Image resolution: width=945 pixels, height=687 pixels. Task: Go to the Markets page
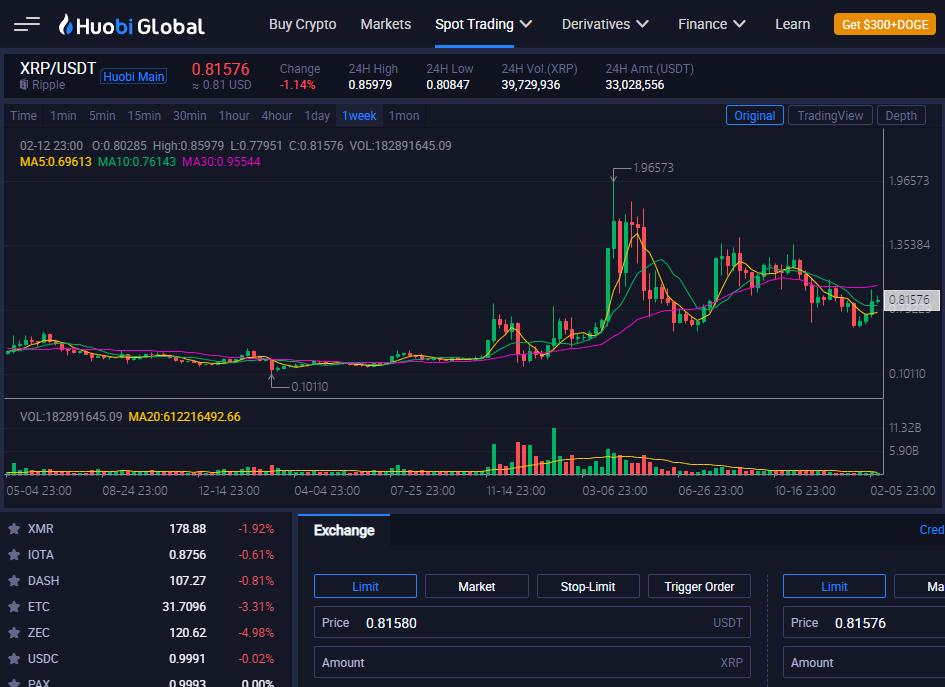tap(386, 24)
